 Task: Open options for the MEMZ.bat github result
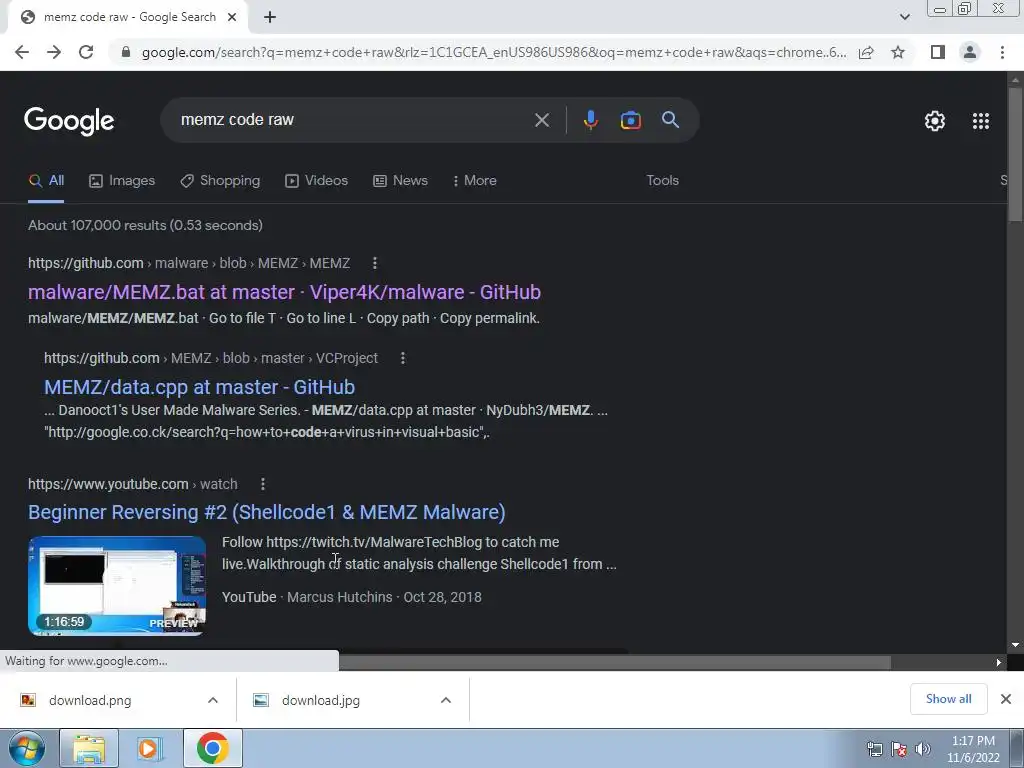(374, 263)
